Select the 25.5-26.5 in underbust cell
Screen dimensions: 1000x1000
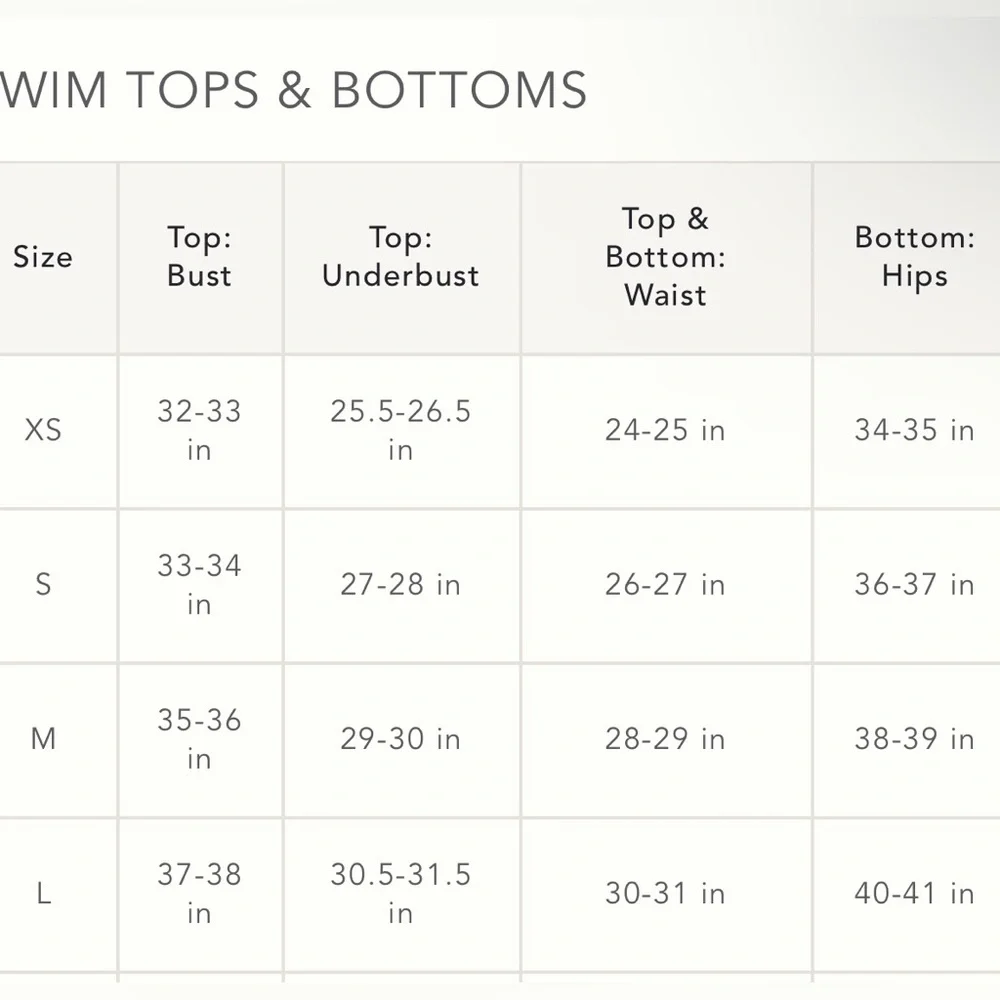pos(401,430)
